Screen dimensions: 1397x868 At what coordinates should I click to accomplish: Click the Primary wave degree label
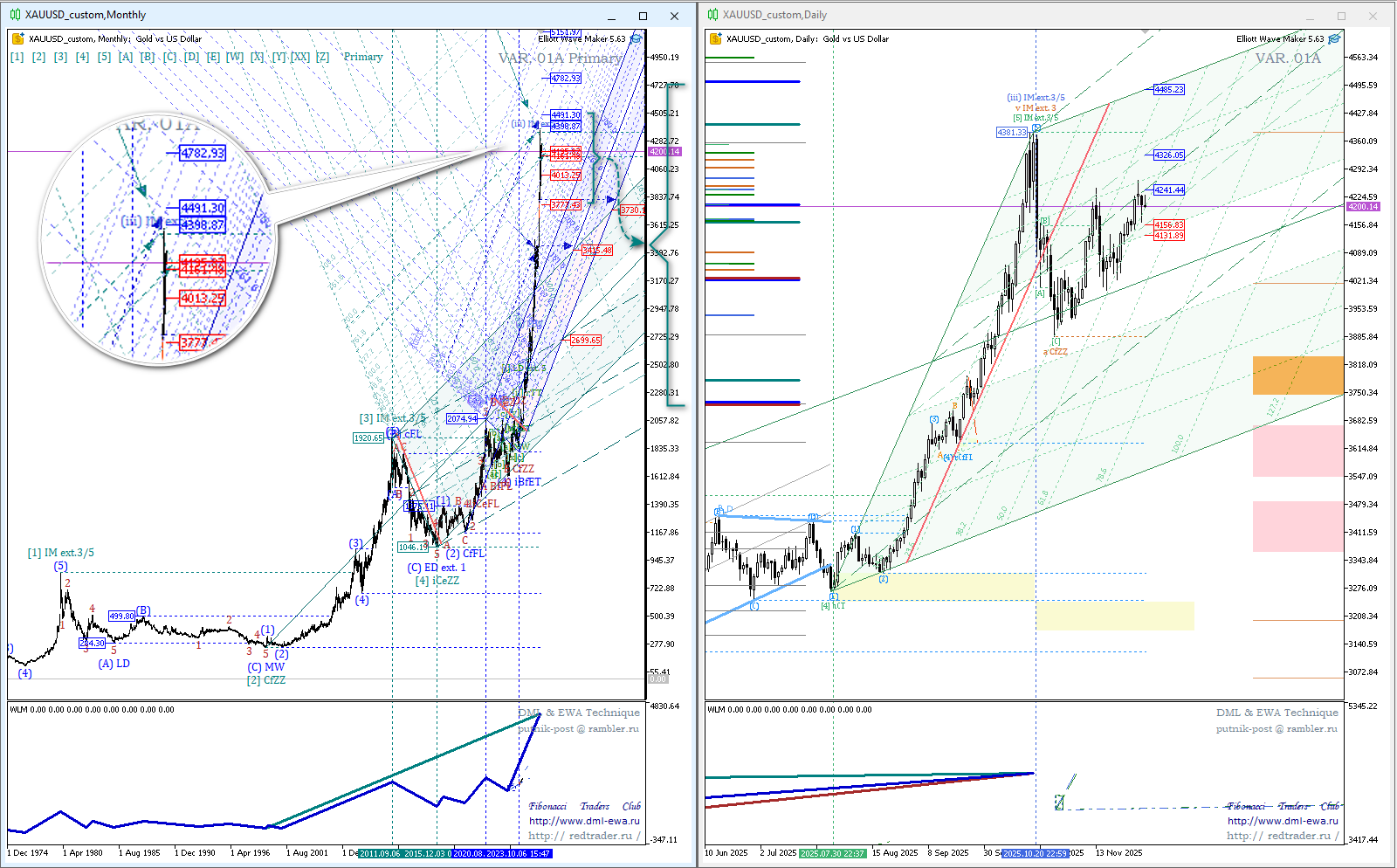pos(363,57)
